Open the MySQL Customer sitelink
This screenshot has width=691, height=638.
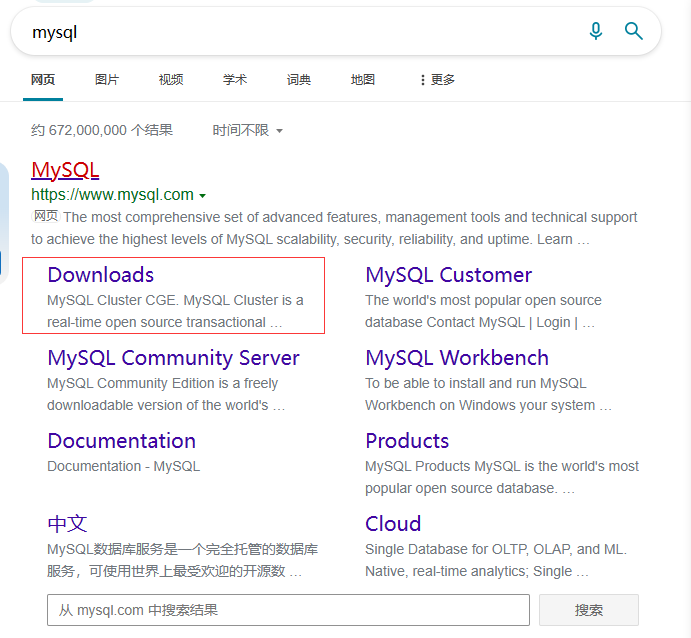(x=449, y=275)
